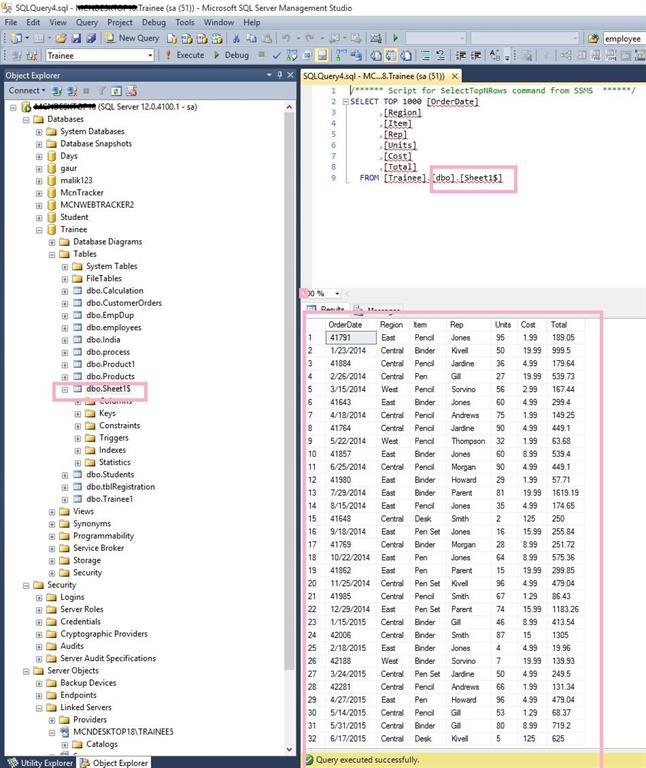The height and width of the screenshot is (768, 646).
Task: Collapse the Trainee database node
Action: (39, 230)
